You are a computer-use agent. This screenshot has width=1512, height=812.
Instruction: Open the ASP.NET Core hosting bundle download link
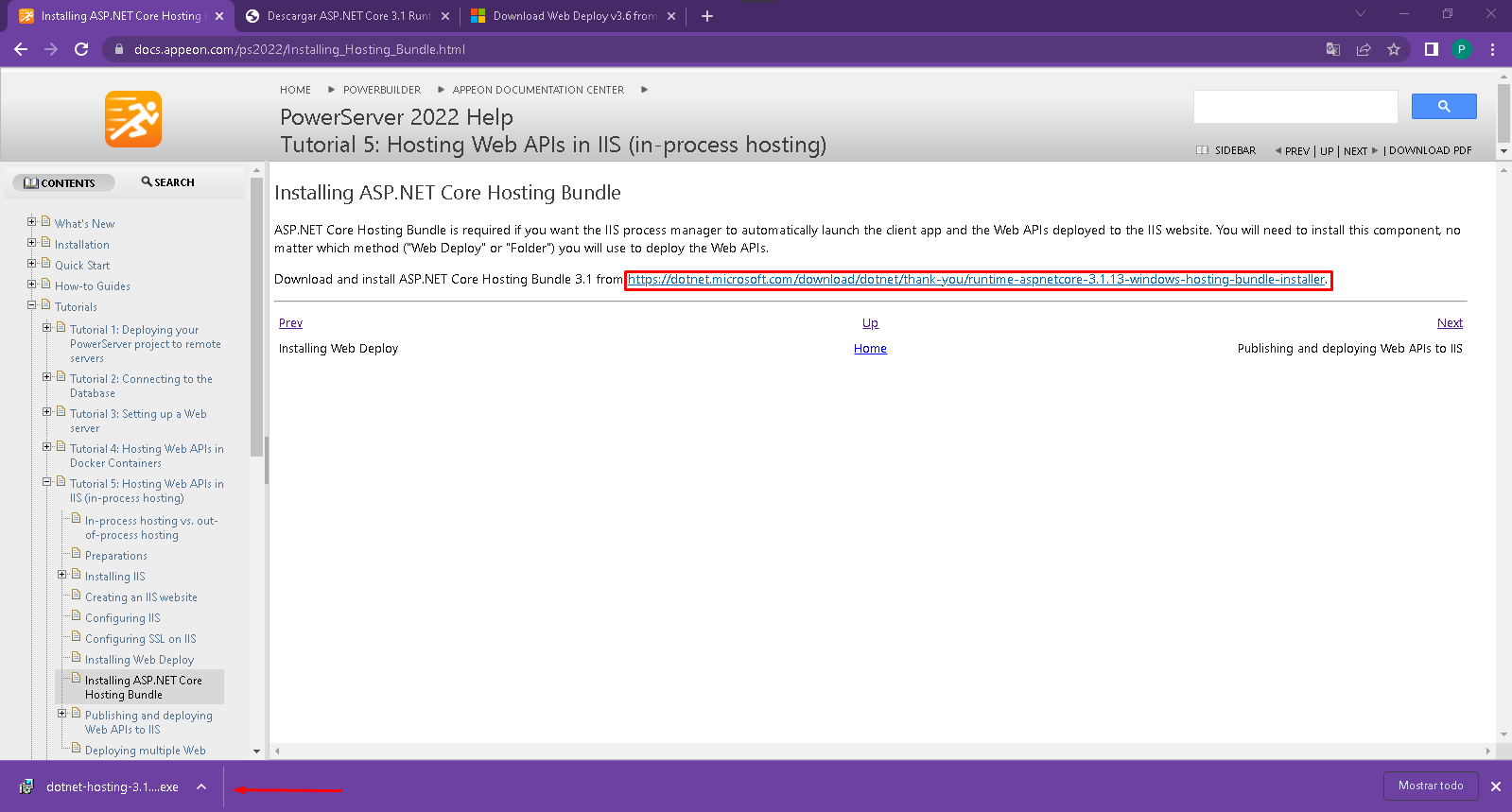tap(977, 280)
